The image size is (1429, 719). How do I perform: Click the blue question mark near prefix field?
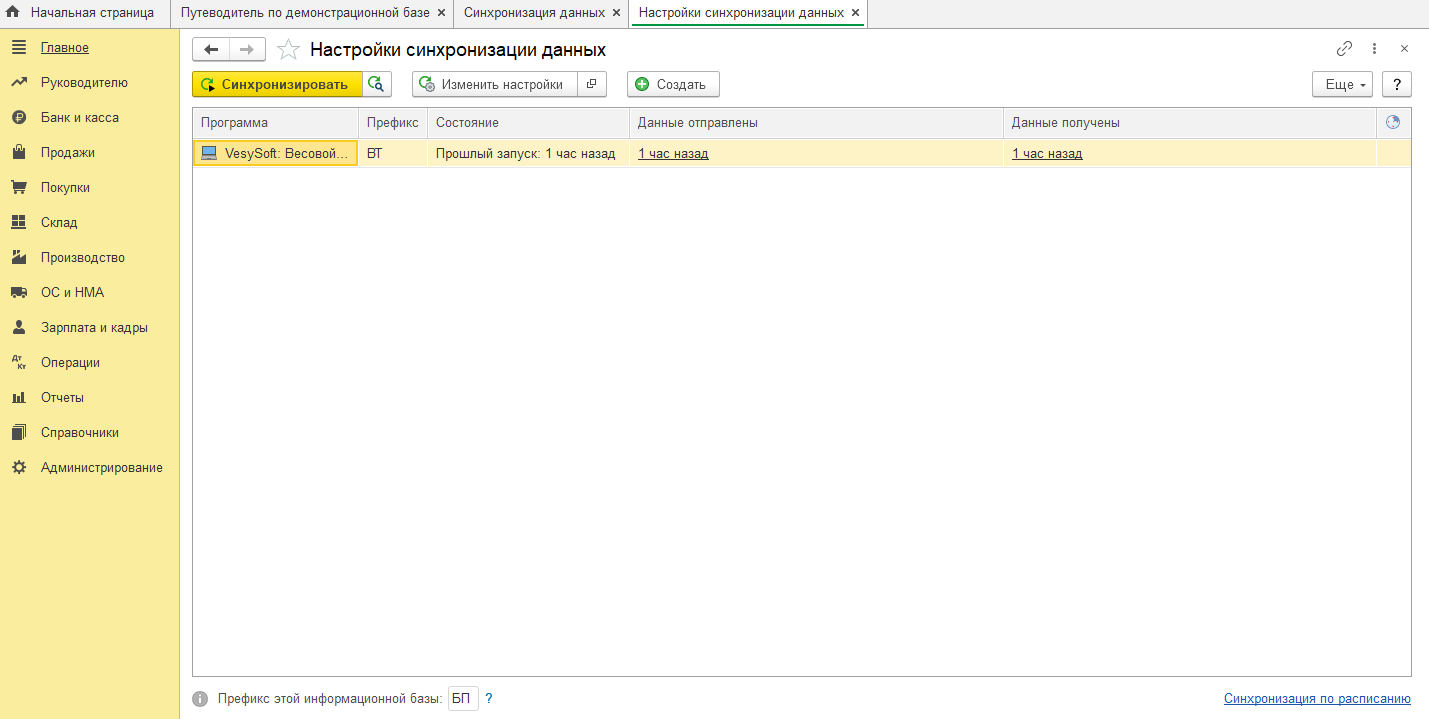[x=489, y=699]
